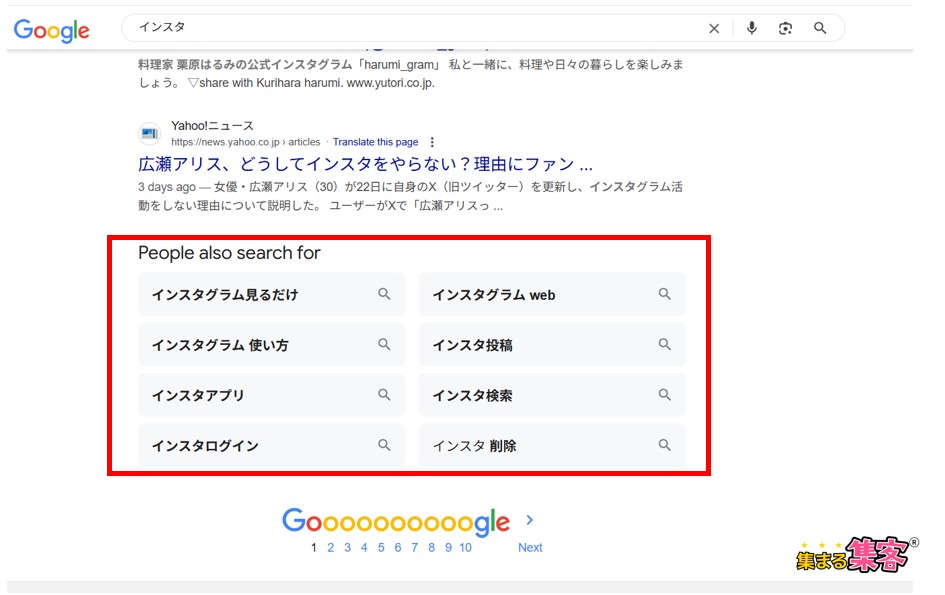Go to results page 3
Viewport: 945px width, 595px height.
pos(347,547)
